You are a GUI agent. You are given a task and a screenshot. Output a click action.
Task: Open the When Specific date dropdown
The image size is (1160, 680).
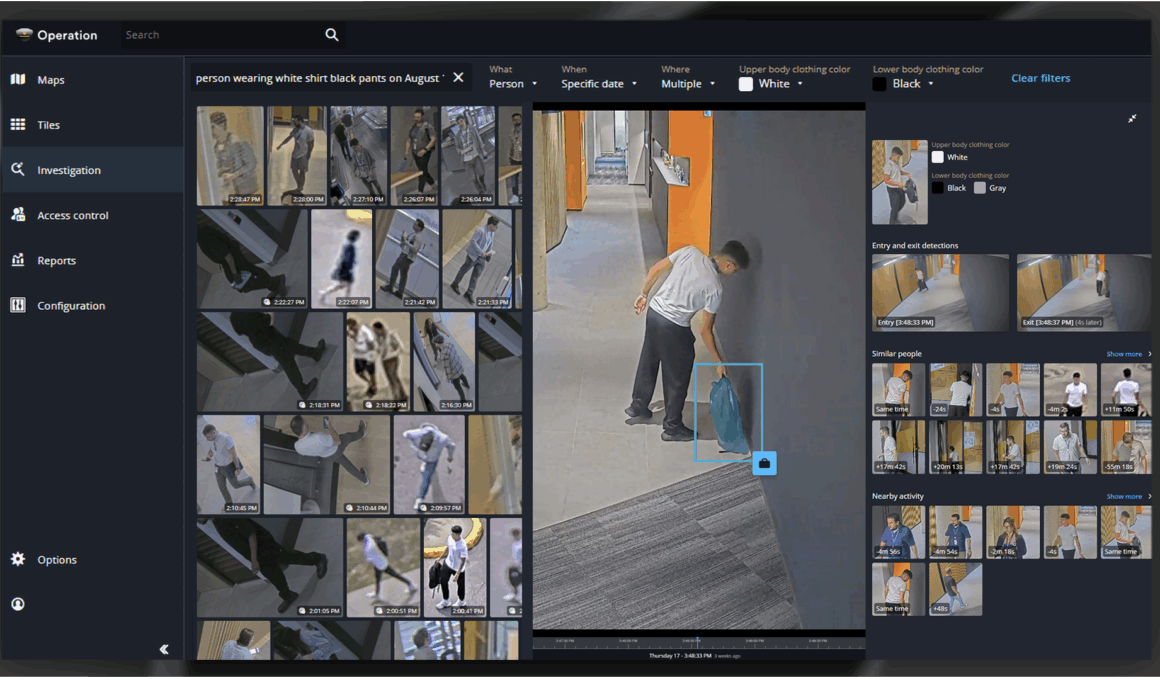(599, 84)
